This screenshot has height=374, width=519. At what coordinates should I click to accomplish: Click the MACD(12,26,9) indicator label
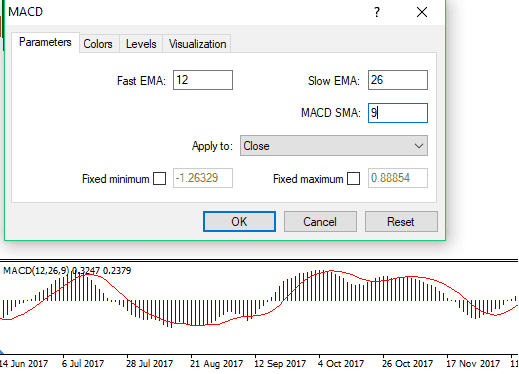coord(36,270)
